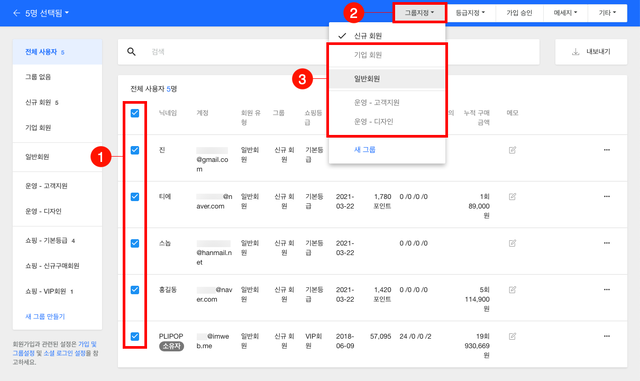The width and height of the screenshot is (640, 381).
Task: Click the back arrow icon in the header
Action: (16, 13)
